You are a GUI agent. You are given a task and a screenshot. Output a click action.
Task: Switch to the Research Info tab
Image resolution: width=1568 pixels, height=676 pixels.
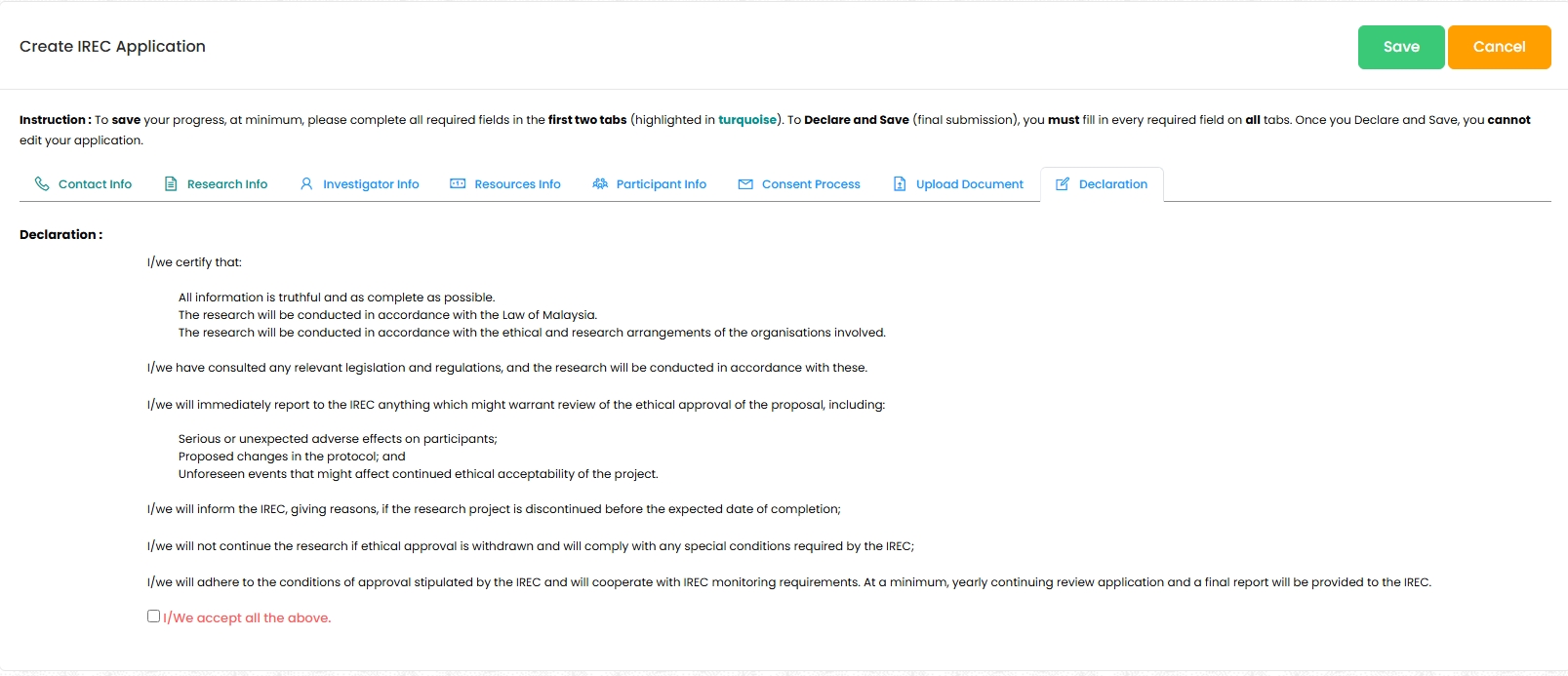coord(216,184)
